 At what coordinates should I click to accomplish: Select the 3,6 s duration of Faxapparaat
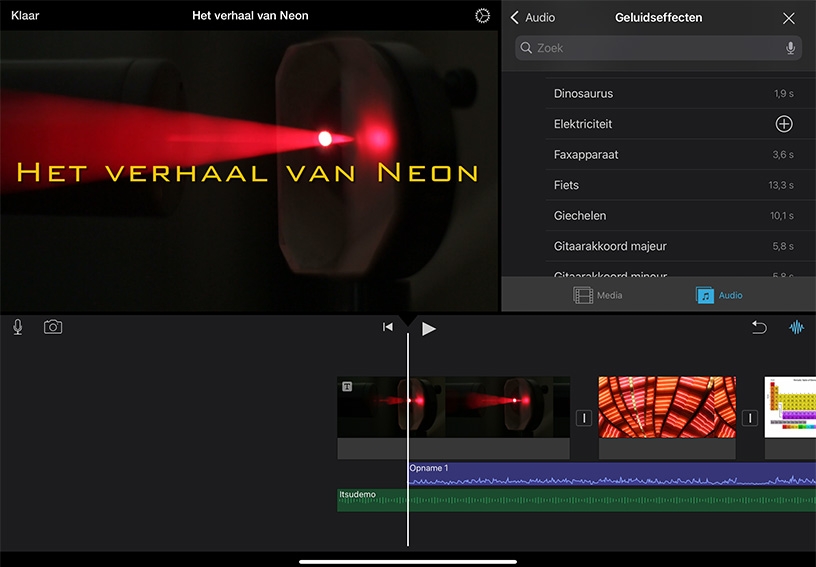(x=783, y=154)
